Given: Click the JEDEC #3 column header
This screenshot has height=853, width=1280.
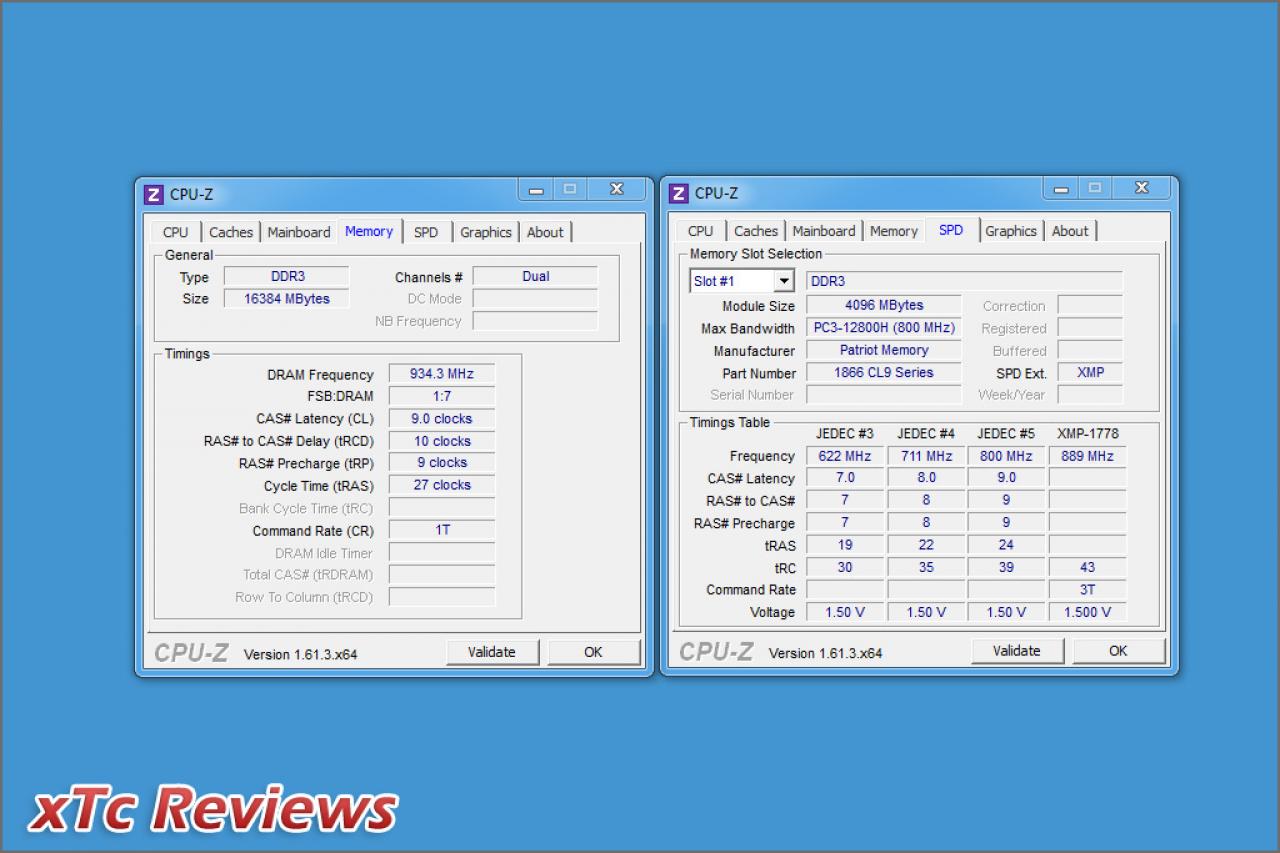Looking at the screenshot, I should [x=845, y=434].
